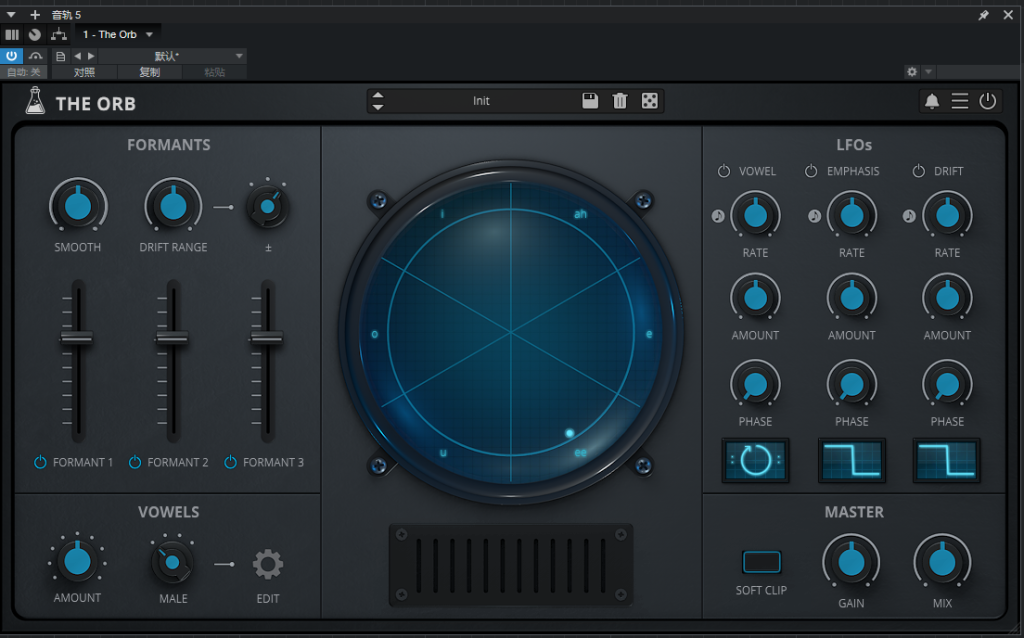Image resolution: width=1024 pixels, height=638 pixels.
Task: Add new item with the plus icon
Action: tap(35, 14)
